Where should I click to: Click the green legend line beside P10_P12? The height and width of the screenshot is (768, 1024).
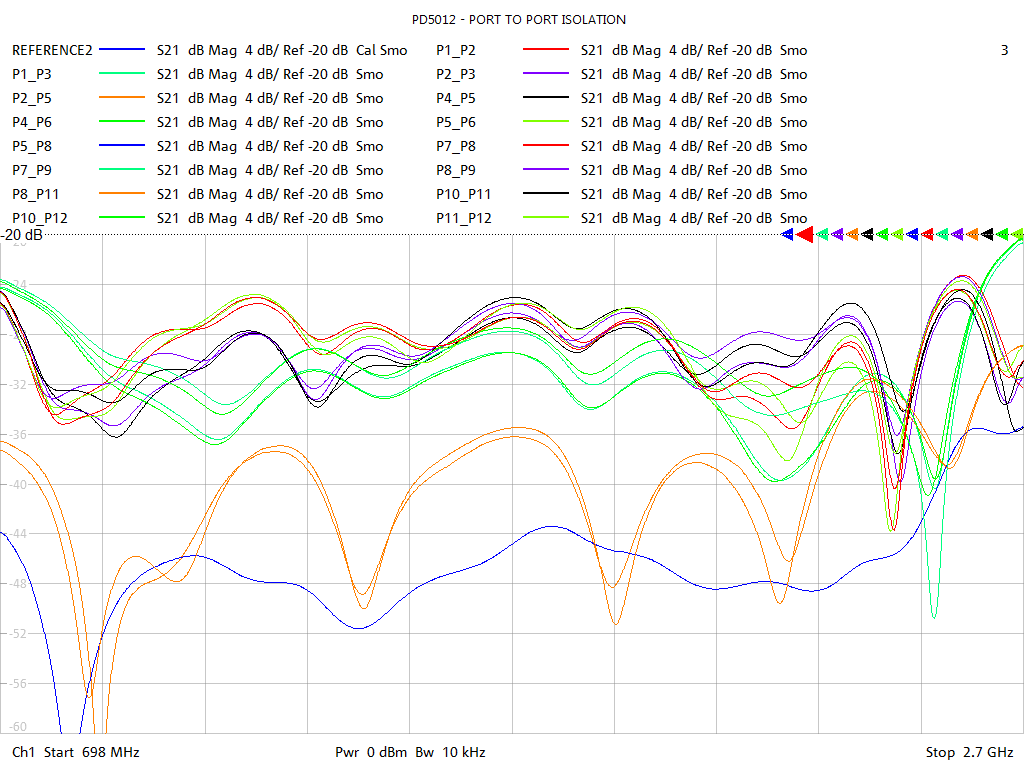pyautogui.click(x=121, y=217)
